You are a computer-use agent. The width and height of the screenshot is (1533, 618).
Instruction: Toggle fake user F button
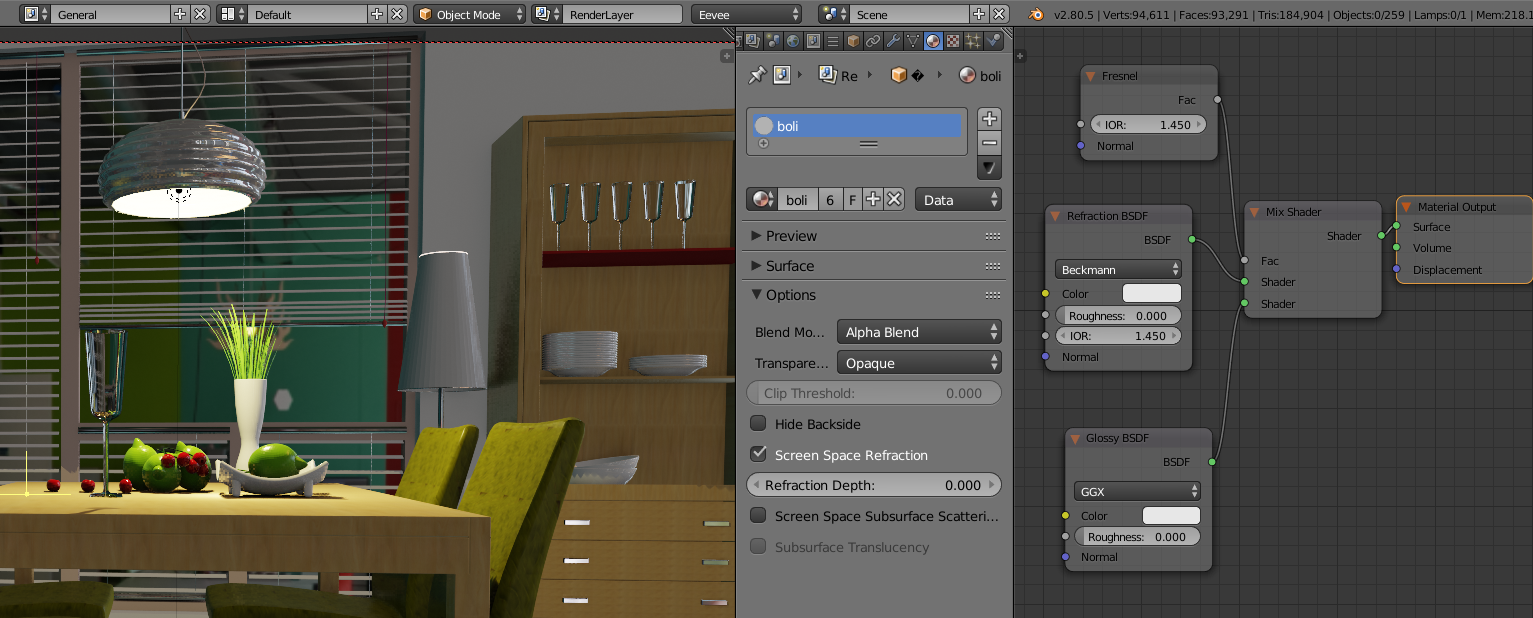[x=852, y=200]
